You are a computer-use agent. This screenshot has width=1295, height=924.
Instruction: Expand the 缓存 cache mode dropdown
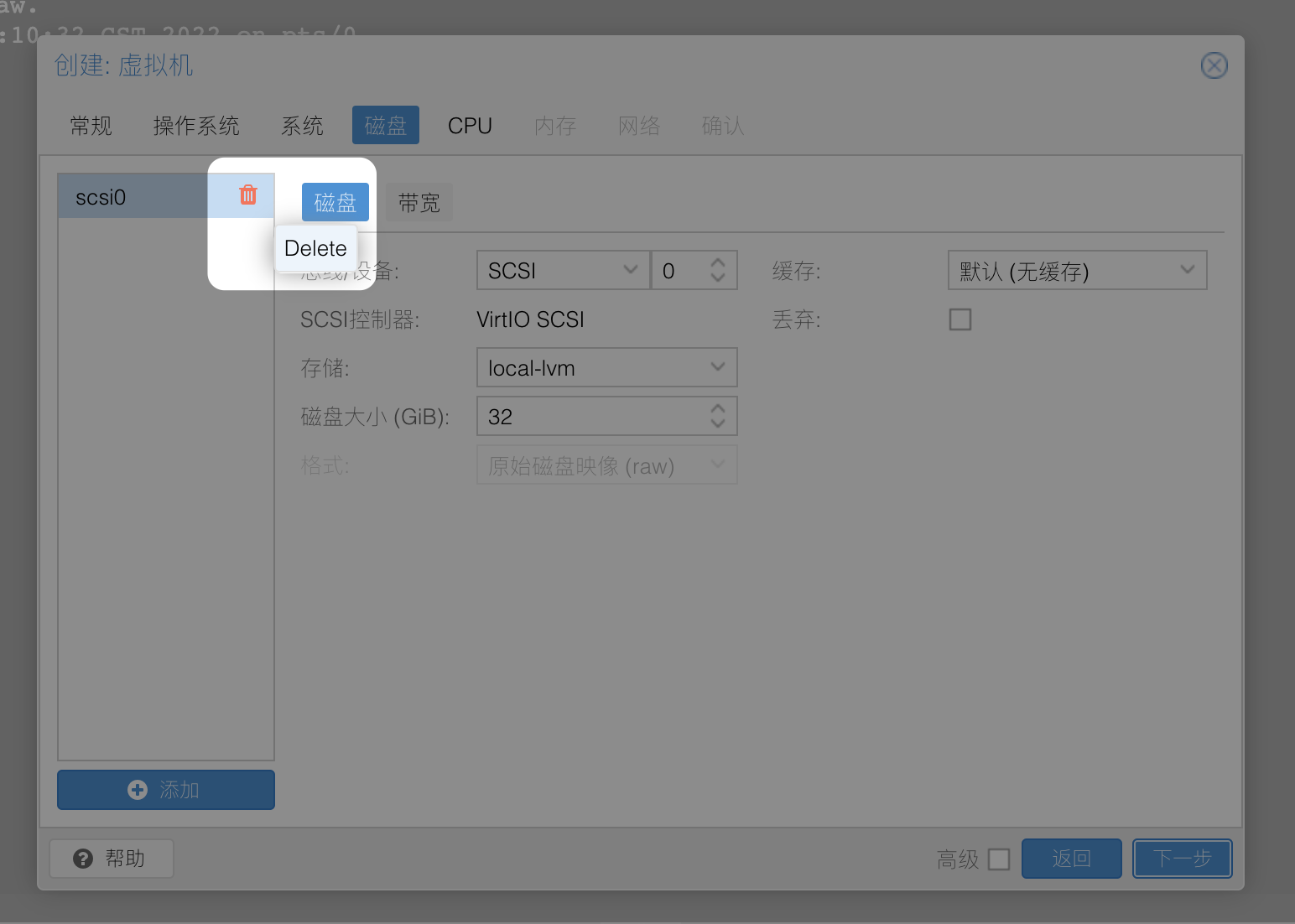(1187, 270)
